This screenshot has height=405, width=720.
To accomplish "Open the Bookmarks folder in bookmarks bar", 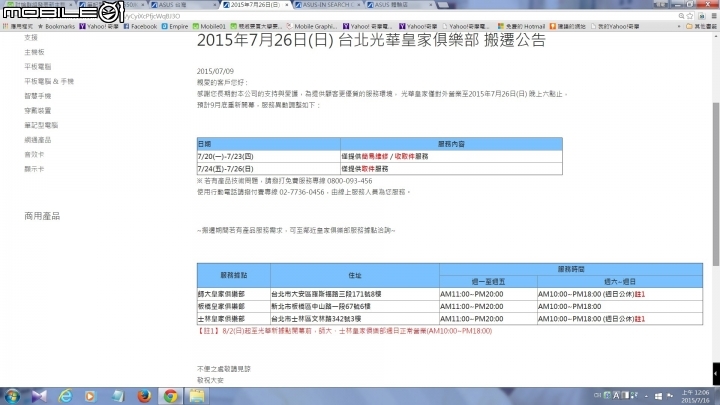I will pos(56,27).
